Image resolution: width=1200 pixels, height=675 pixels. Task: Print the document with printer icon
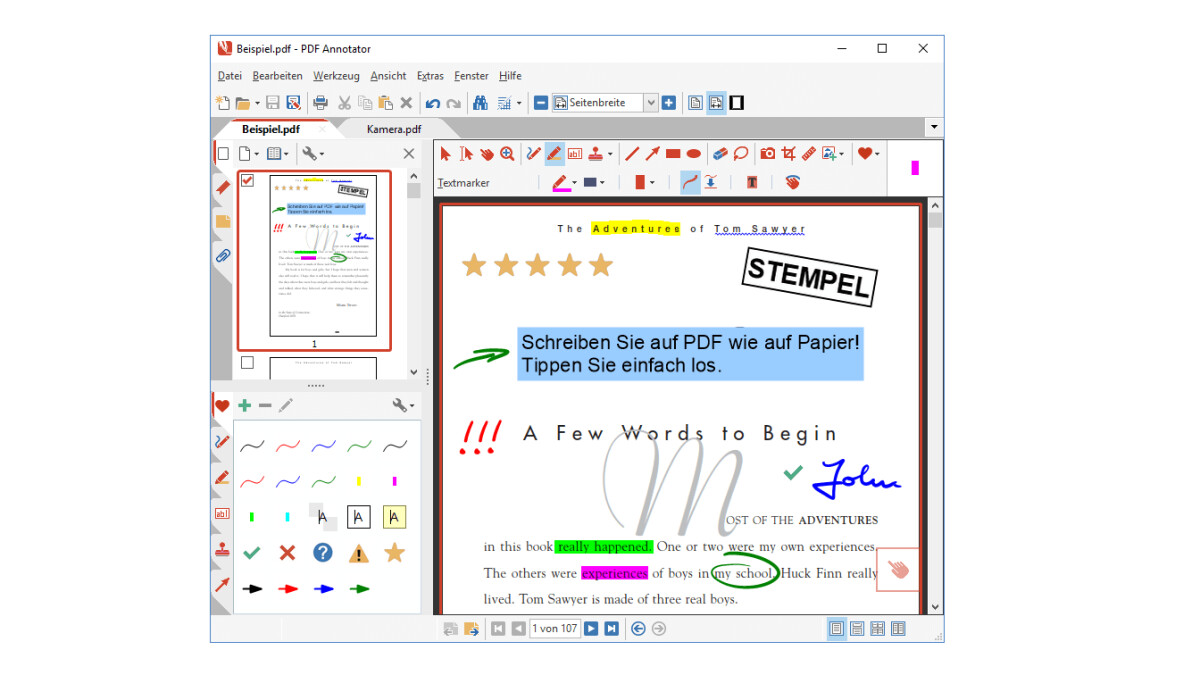pyautogui.click(x=321, y=103)
